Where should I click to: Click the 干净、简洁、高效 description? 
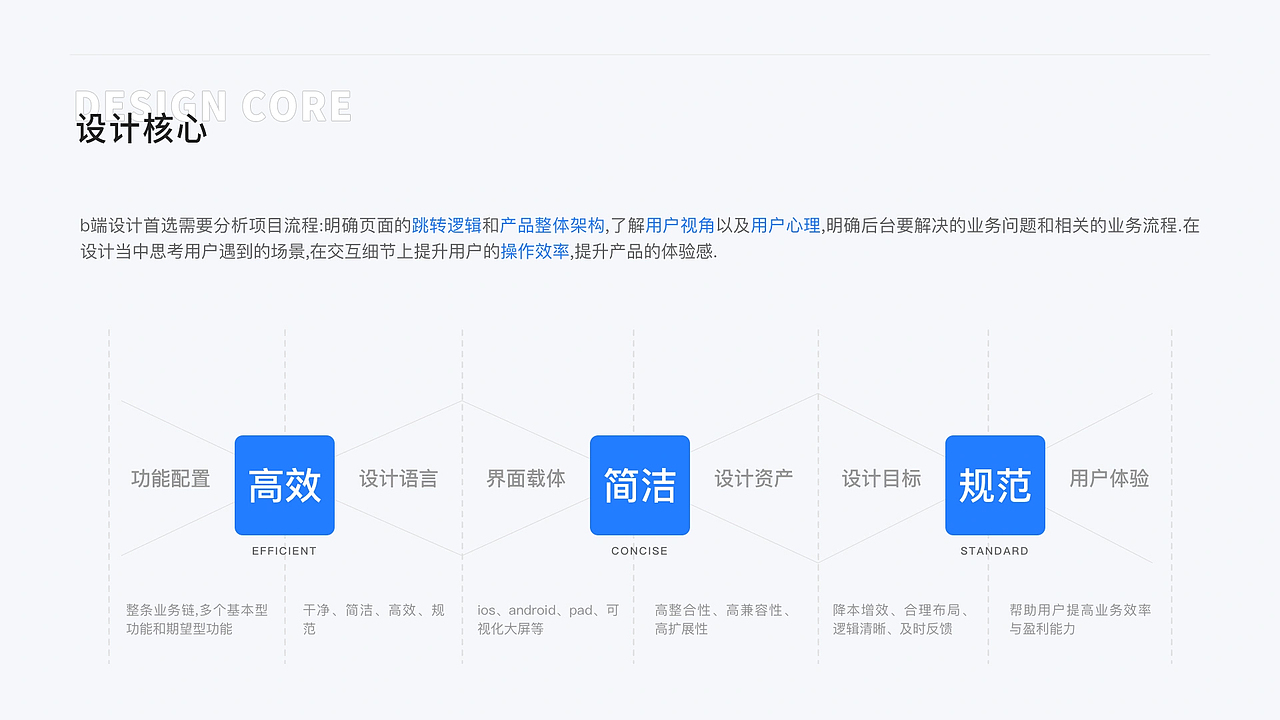(374, 619)
